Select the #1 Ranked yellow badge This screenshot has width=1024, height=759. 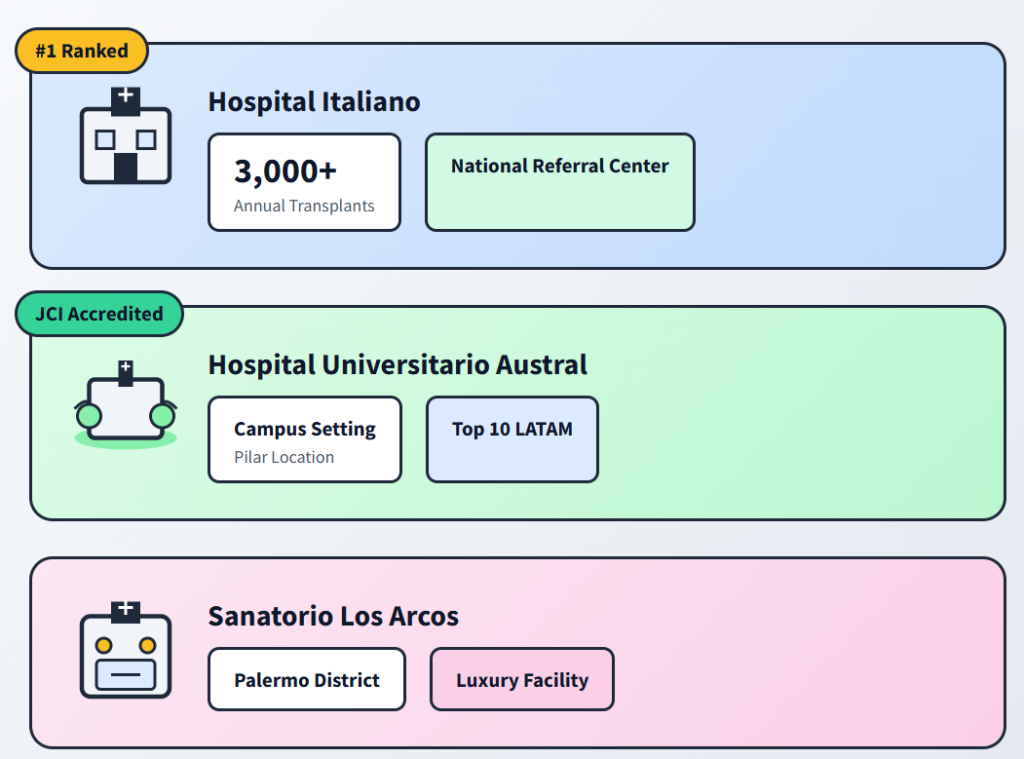pos(82,51)
